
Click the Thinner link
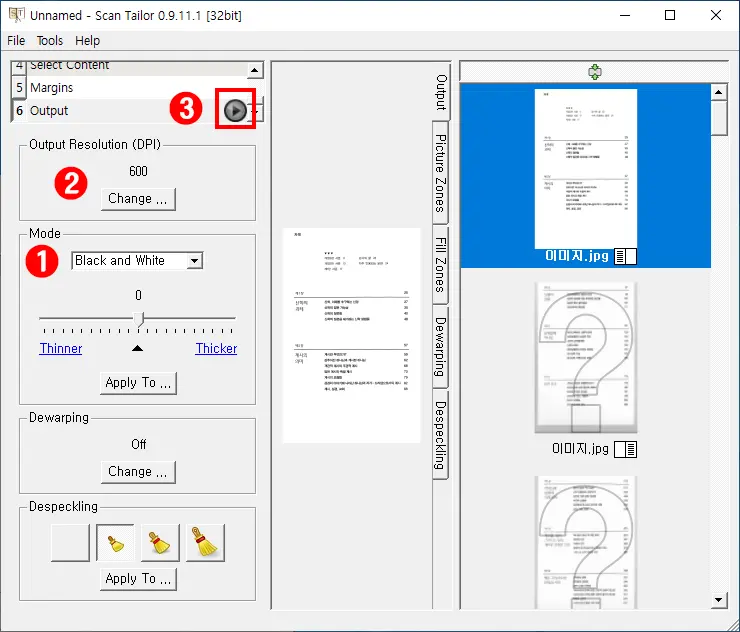[x=61, y=349]
